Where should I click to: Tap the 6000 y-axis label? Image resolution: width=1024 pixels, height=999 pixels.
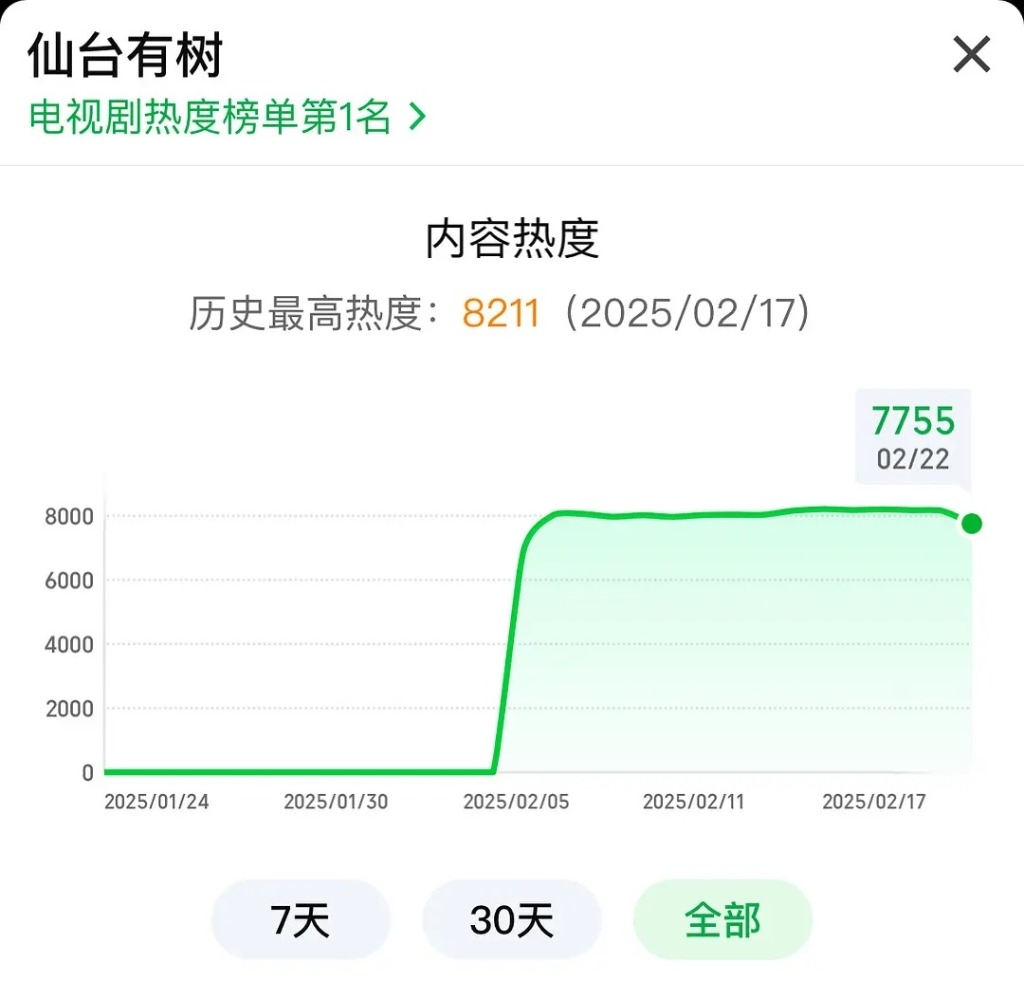(x=69, y=581)
